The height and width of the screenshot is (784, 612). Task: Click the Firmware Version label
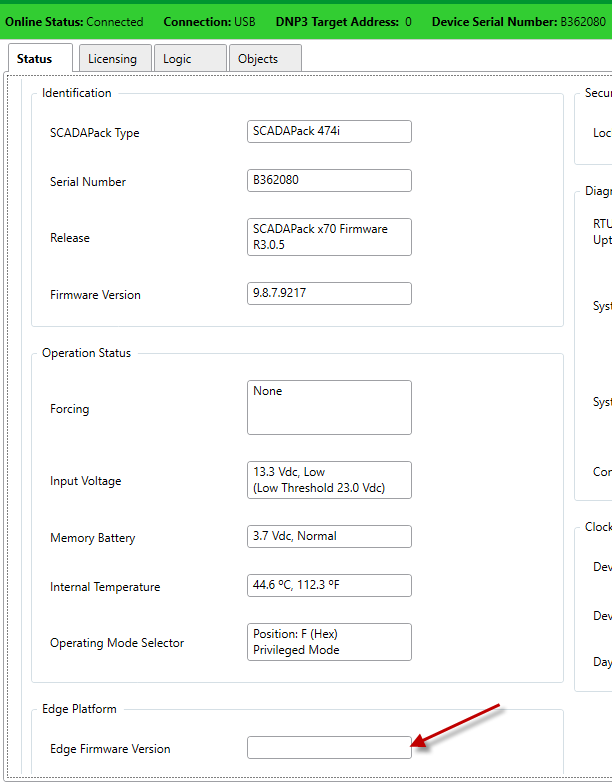pos(96,295)
